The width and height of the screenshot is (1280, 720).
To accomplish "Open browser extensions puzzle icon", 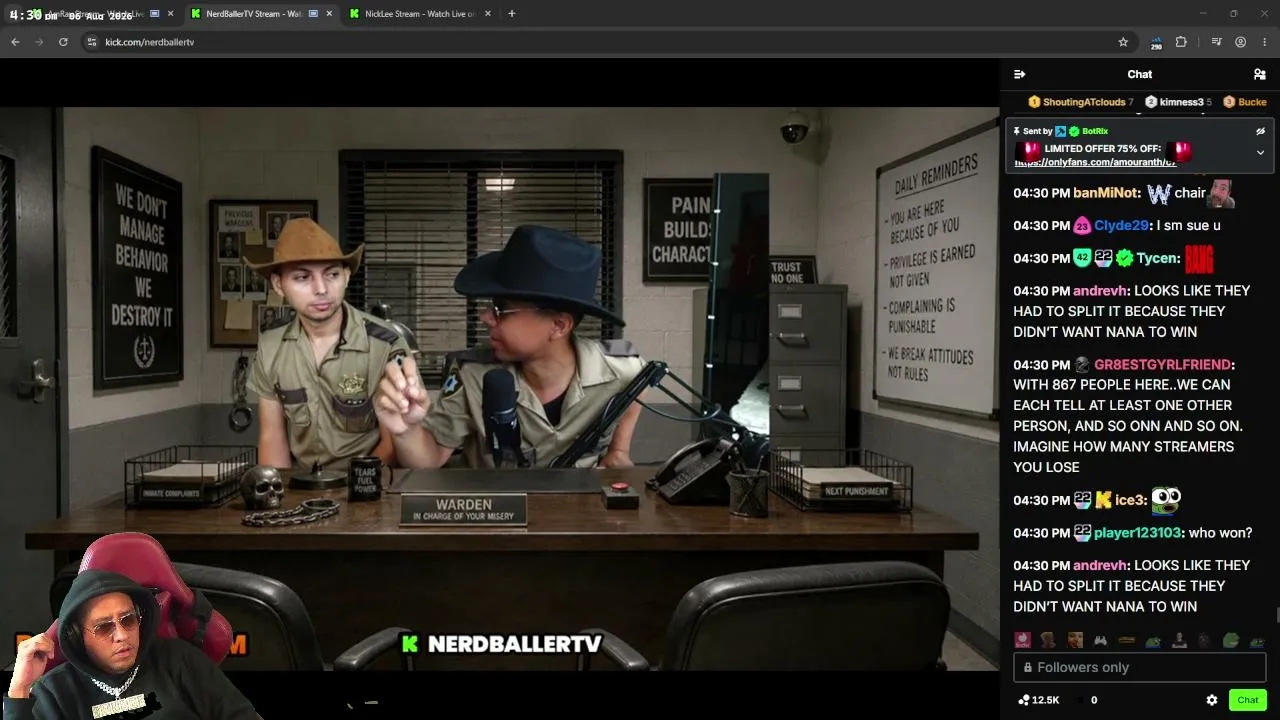I will [x=1181, y=42].
